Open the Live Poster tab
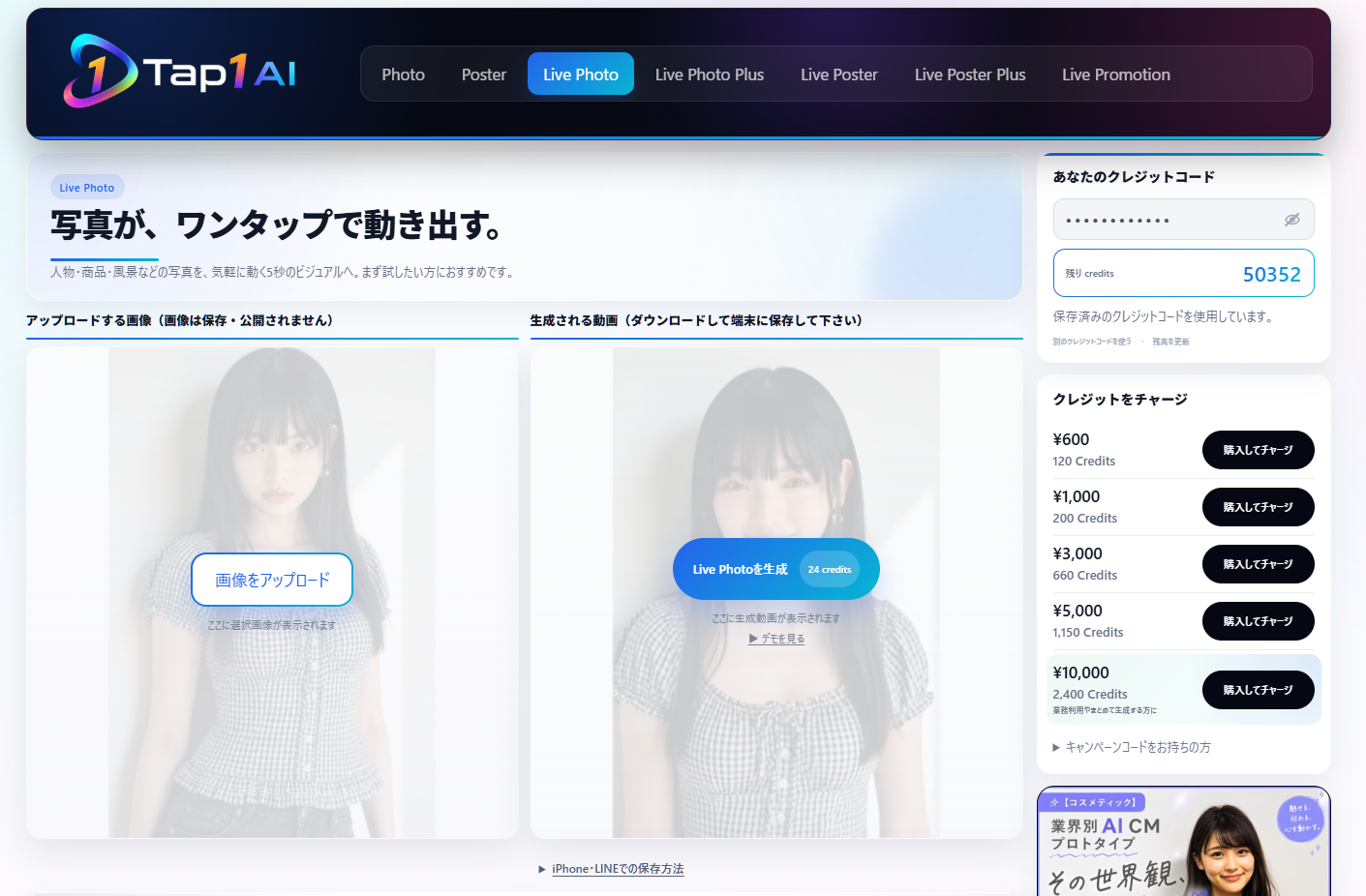Image resolution: width=1366 pixels, height=896 pixels. point(839,75)
